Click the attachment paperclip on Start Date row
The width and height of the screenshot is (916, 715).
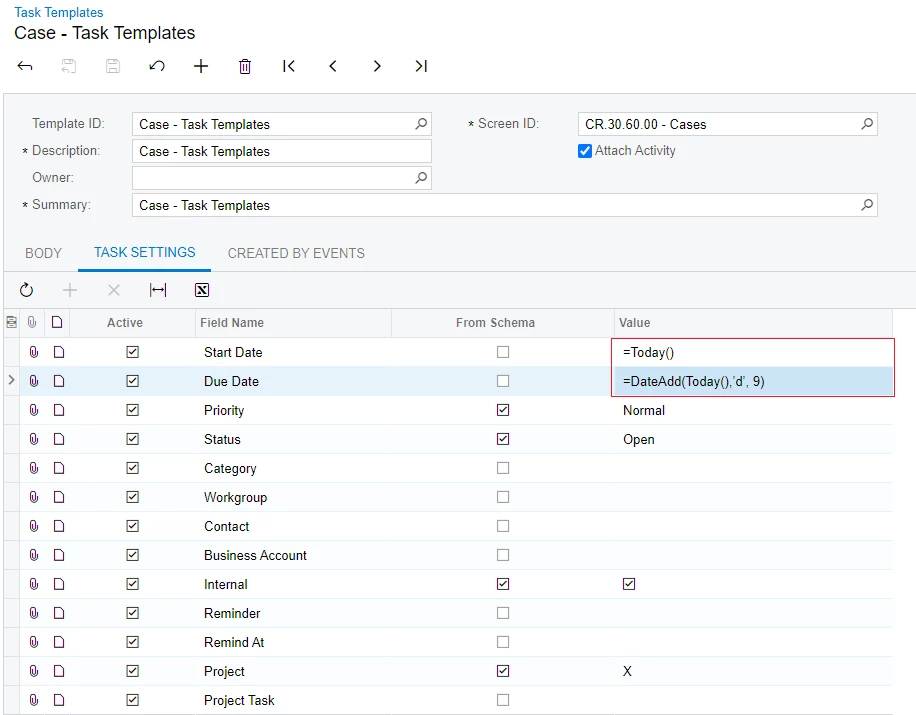pos(34,352)
